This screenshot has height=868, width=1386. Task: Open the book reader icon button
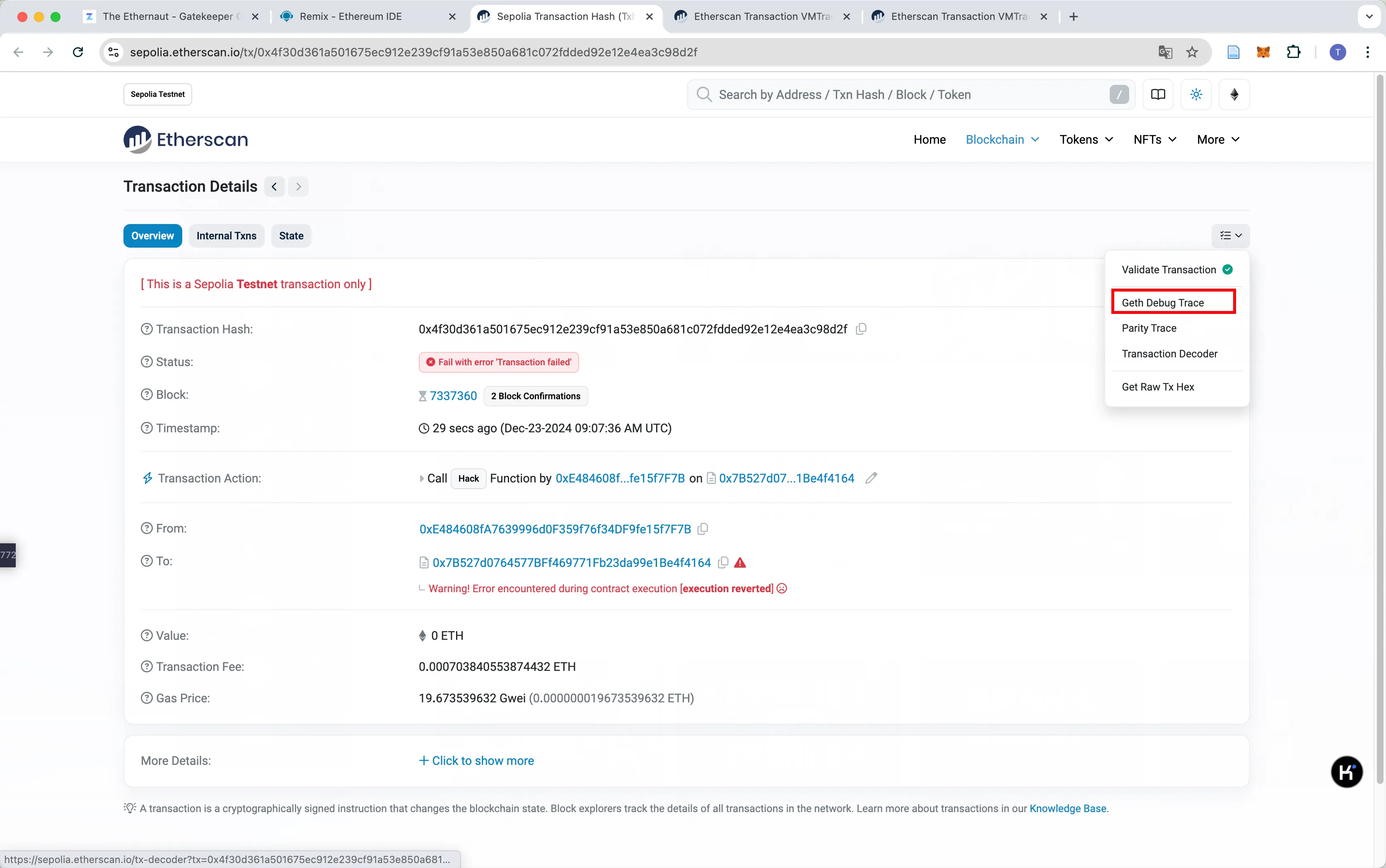click(x=1157, y=94)
